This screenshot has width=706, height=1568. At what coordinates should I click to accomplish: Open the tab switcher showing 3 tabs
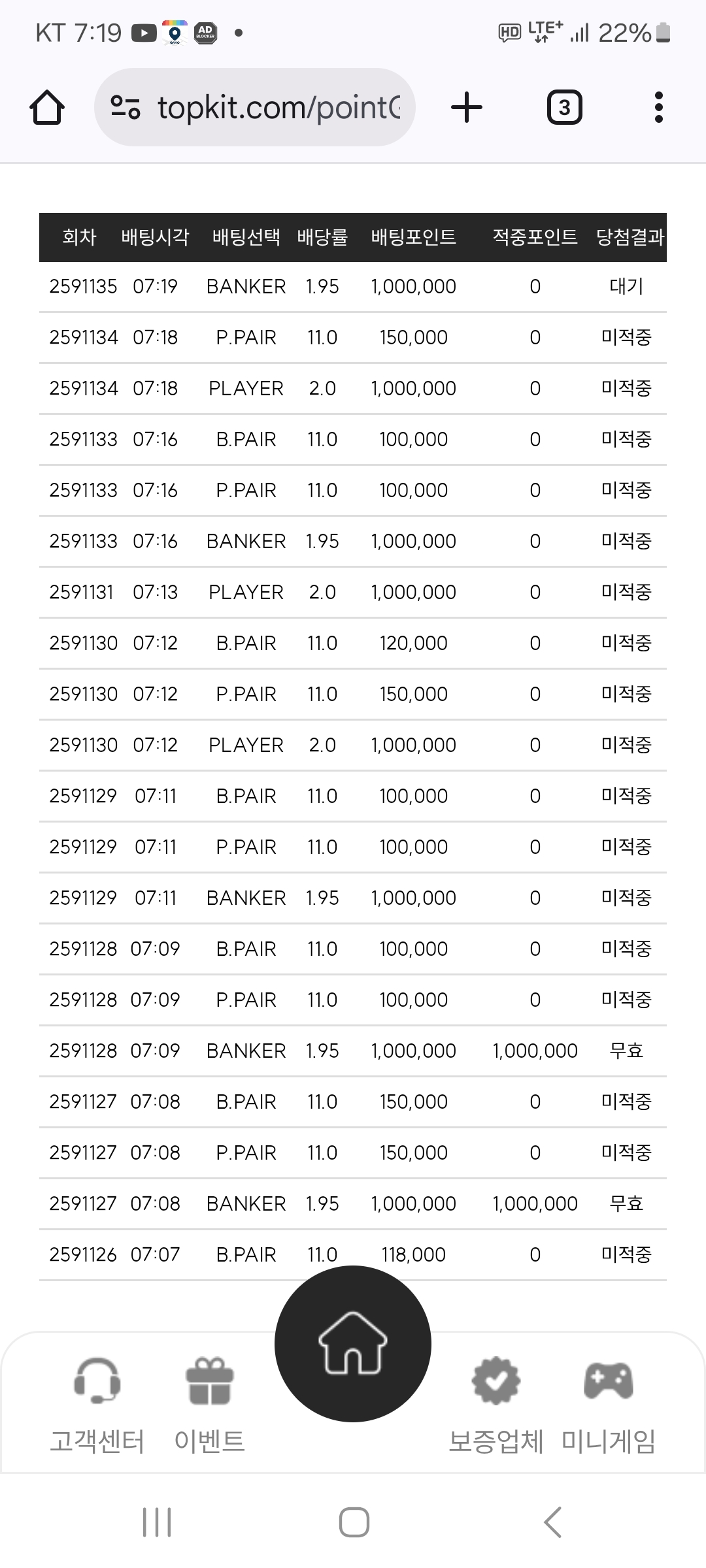(x=564, y=107)
